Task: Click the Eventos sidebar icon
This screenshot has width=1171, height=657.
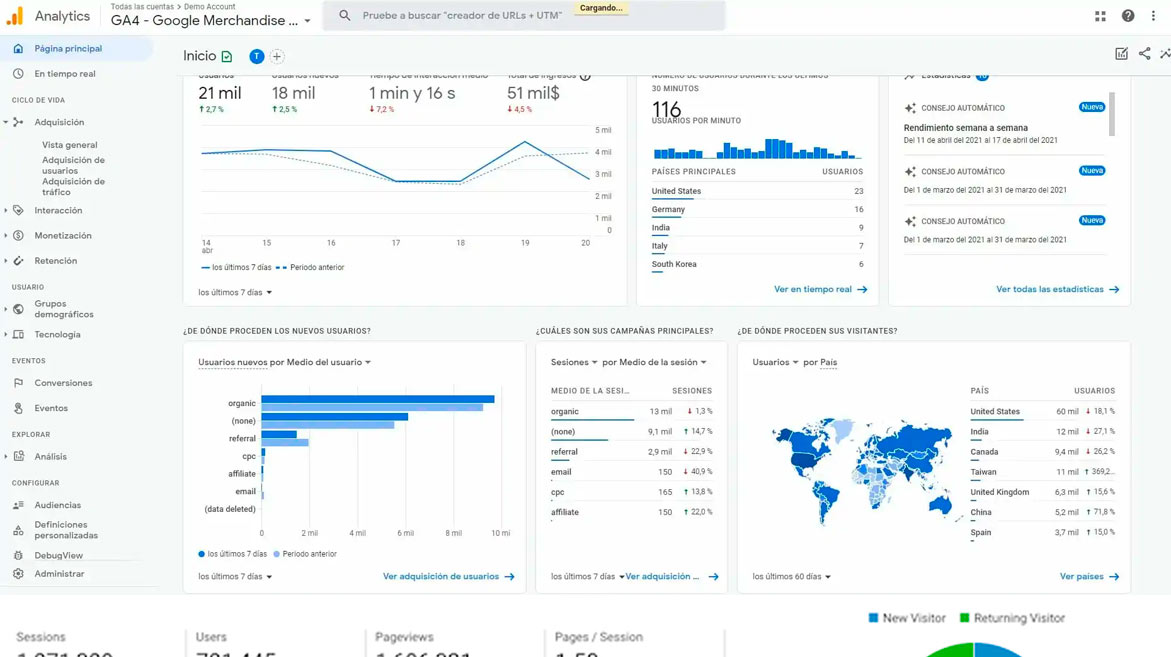Action: point(18,408)
